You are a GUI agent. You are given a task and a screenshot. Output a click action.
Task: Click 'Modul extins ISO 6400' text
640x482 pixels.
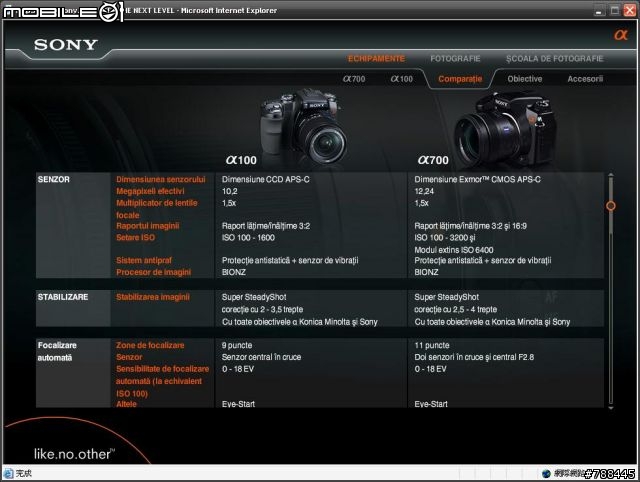tap(454, 250)
